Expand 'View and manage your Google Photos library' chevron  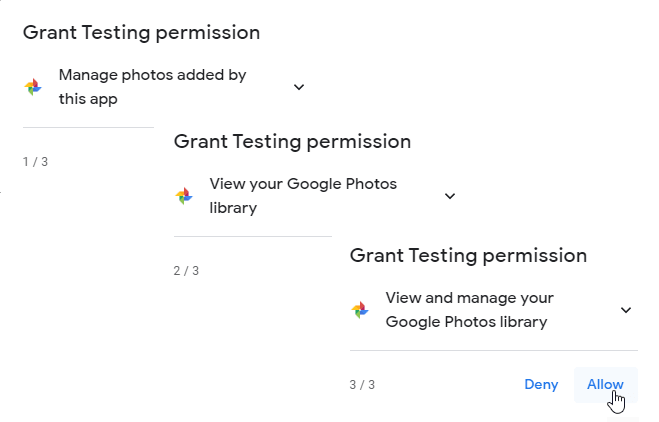626,310
